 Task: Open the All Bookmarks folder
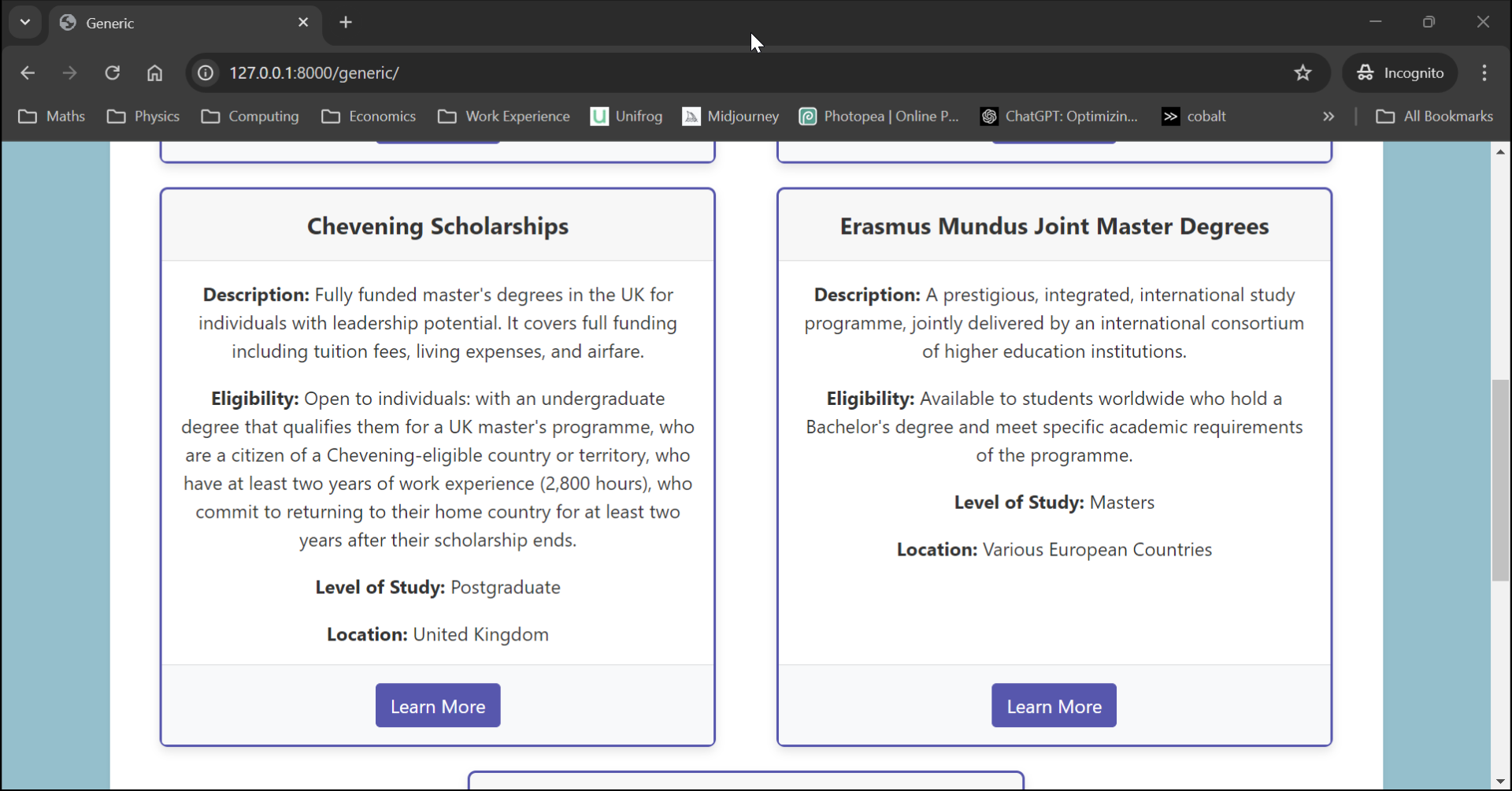(x=1434, y=117)
